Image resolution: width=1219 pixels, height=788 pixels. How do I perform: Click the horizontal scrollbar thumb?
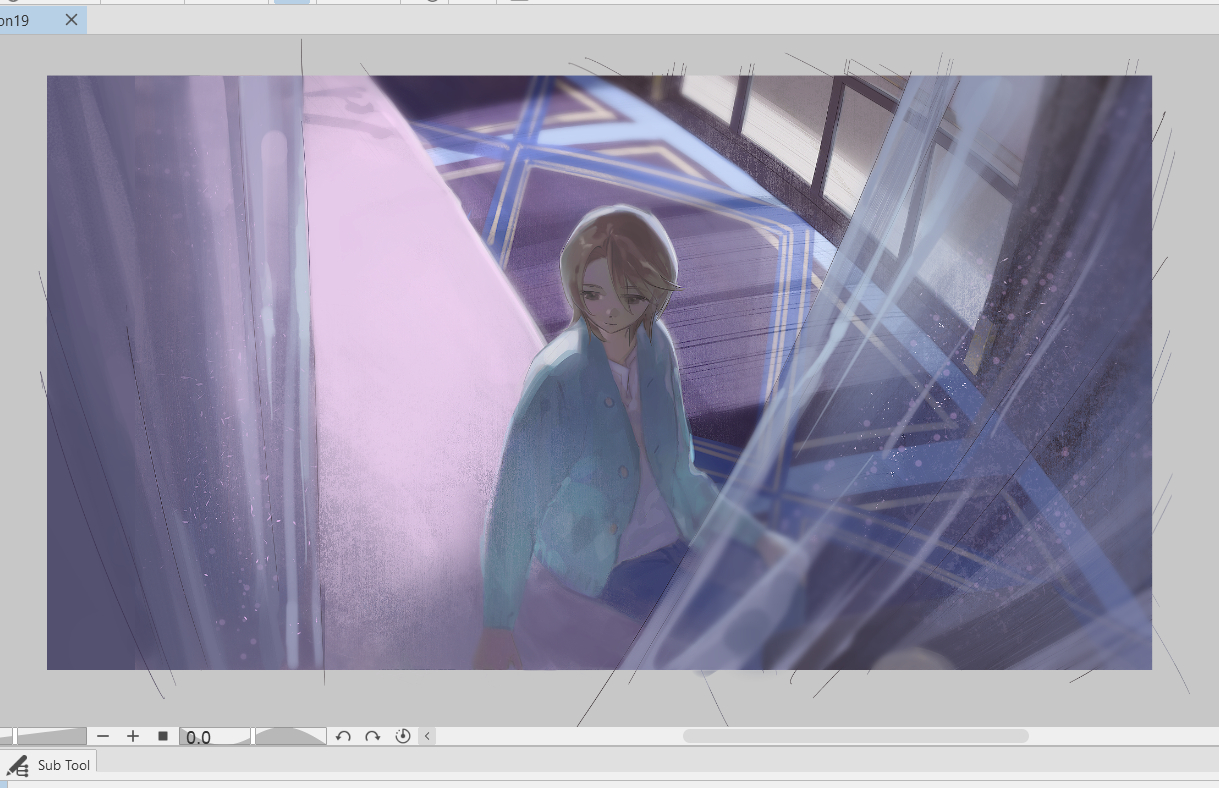pos(855,736)
